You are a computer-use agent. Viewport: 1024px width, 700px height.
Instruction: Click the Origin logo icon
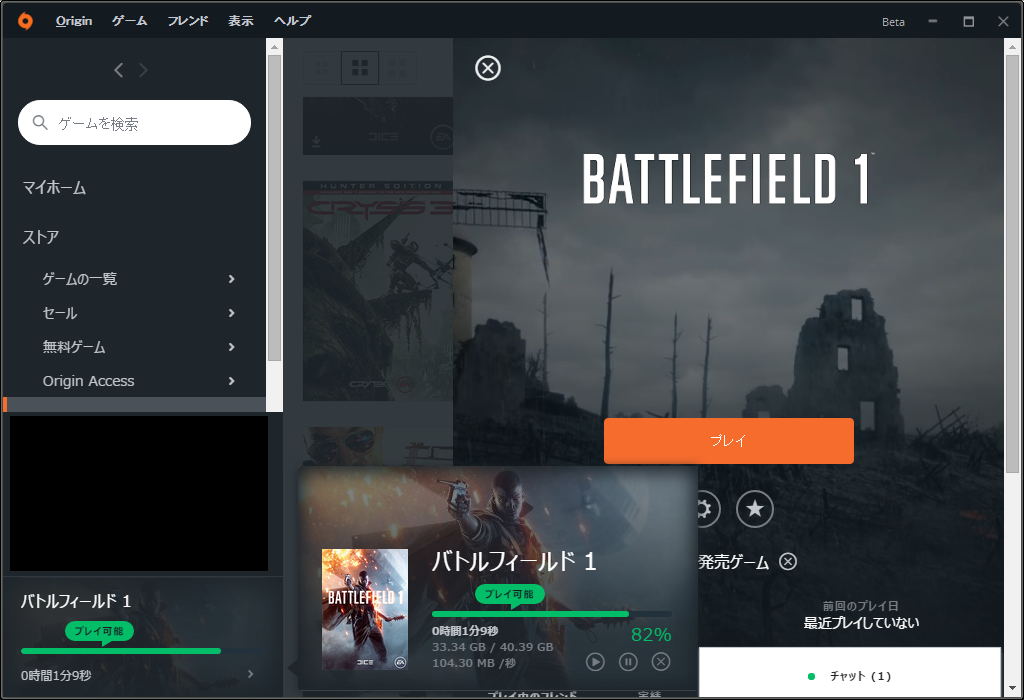pos(25,21)
